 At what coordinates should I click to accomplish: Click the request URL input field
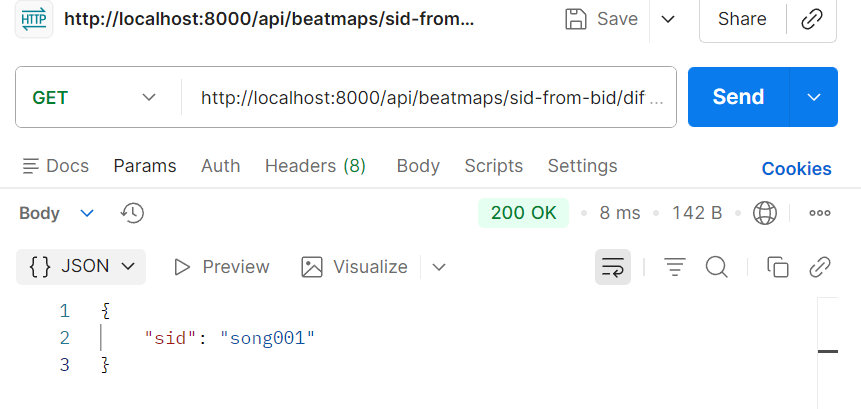tap(429, 98)
